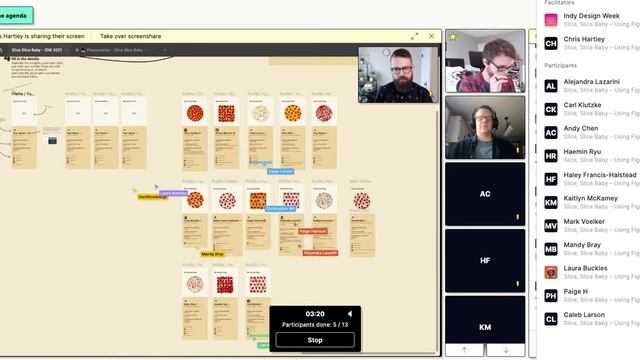Click Andy Chen's AC avatar in participant list
Image resolution: width=640 pixels, height=360 pixels.
pos(551,132)
